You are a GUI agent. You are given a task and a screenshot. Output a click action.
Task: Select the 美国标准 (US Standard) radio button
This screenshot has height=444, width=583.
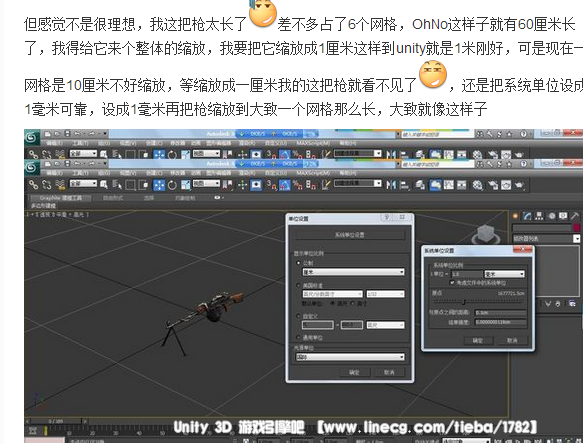click(x=298, y=286)
